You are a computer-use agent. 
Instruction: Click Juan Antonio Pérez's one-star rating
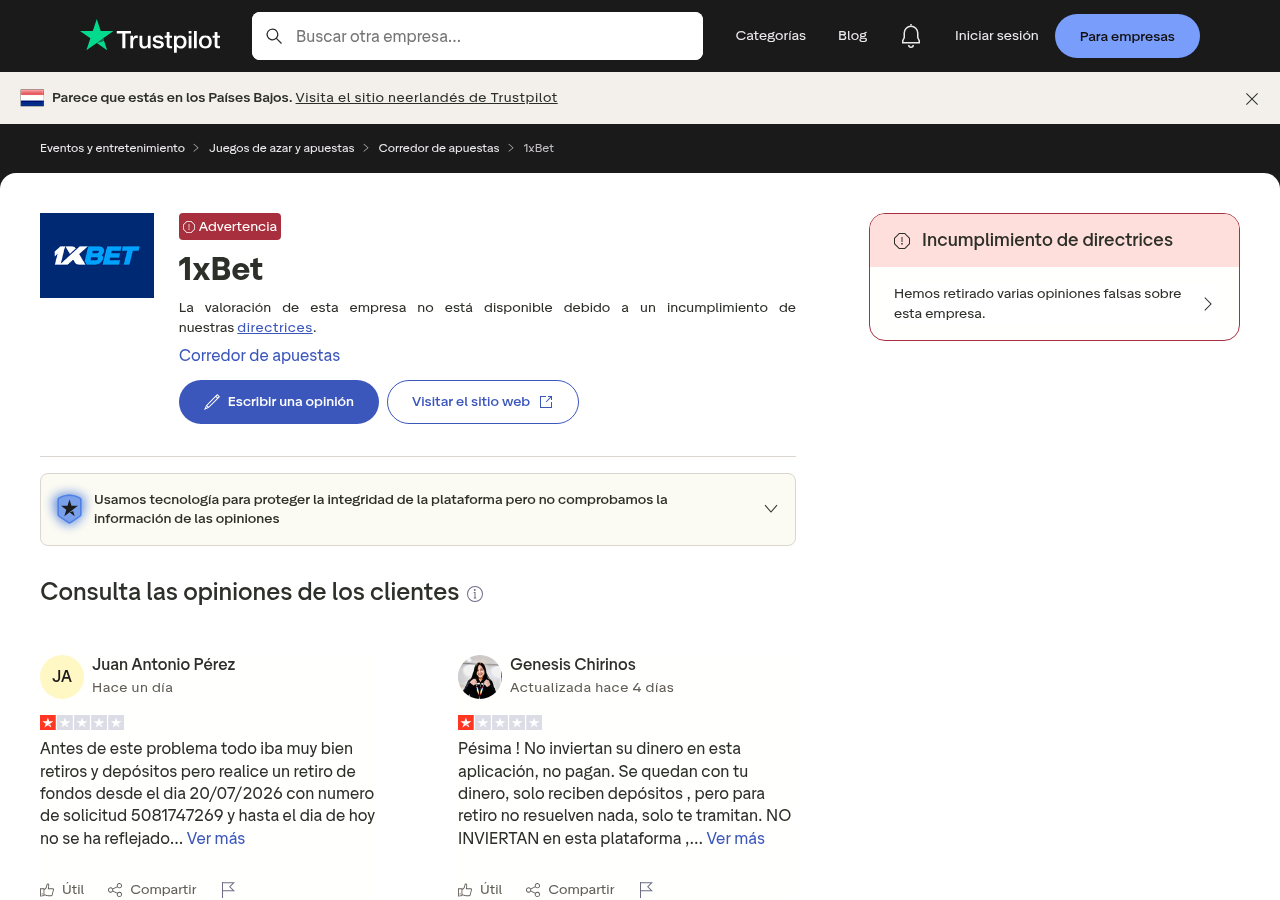pyautogui.click(x=82, y=722)
